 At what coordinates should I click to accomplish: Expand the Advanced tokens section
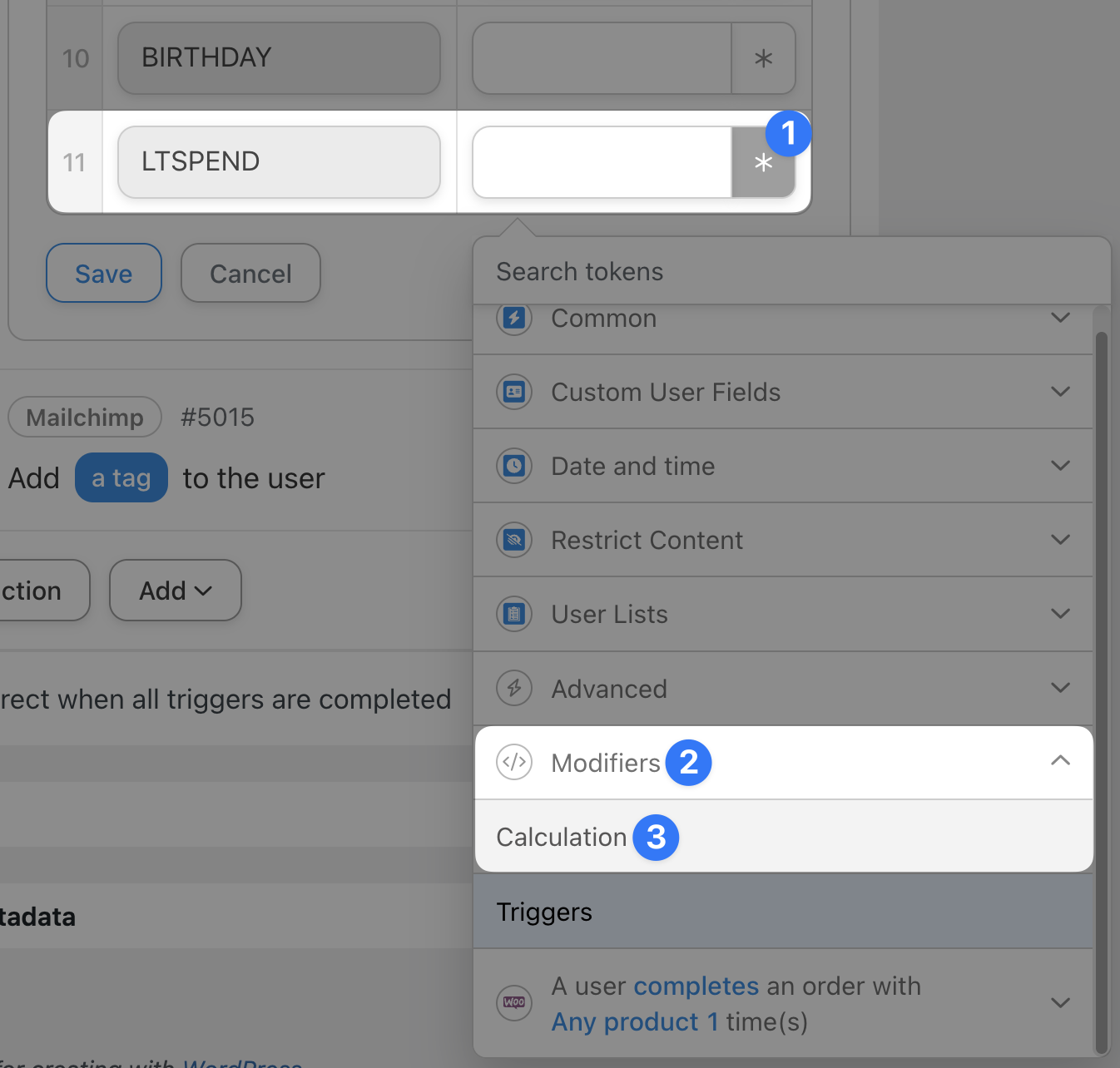point(1060,688)
